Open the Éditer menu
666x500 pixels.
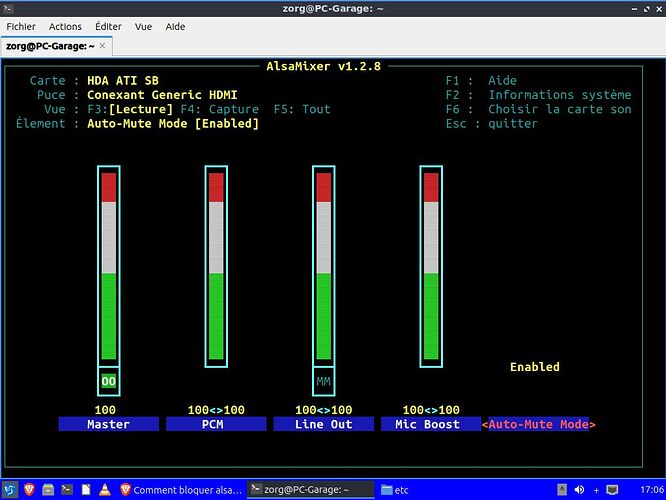point(108,26)
